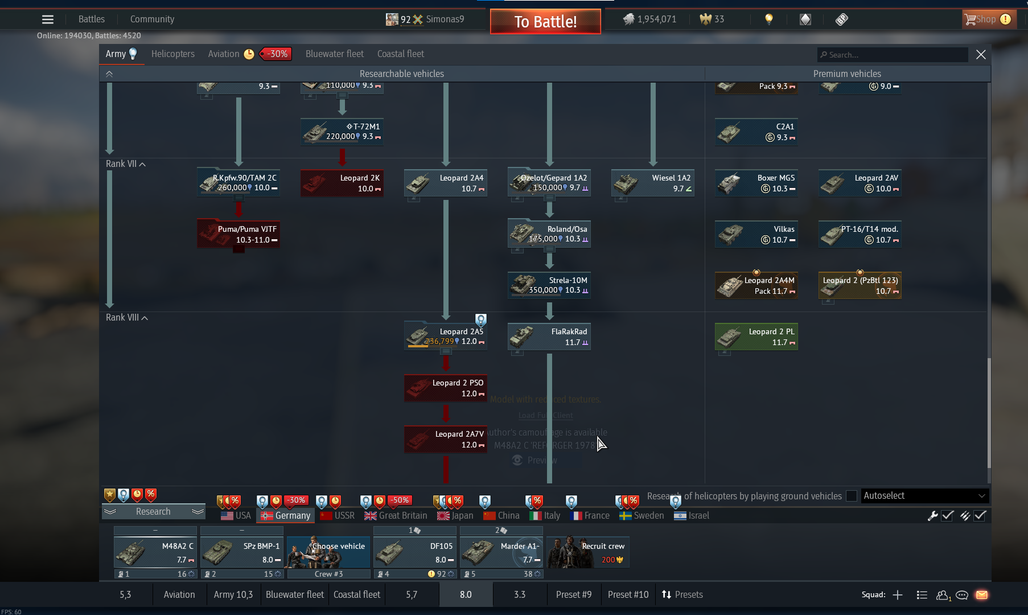Open the light bulb research points icon
This screenshot has width=1028, height=615.
(769, 19)
